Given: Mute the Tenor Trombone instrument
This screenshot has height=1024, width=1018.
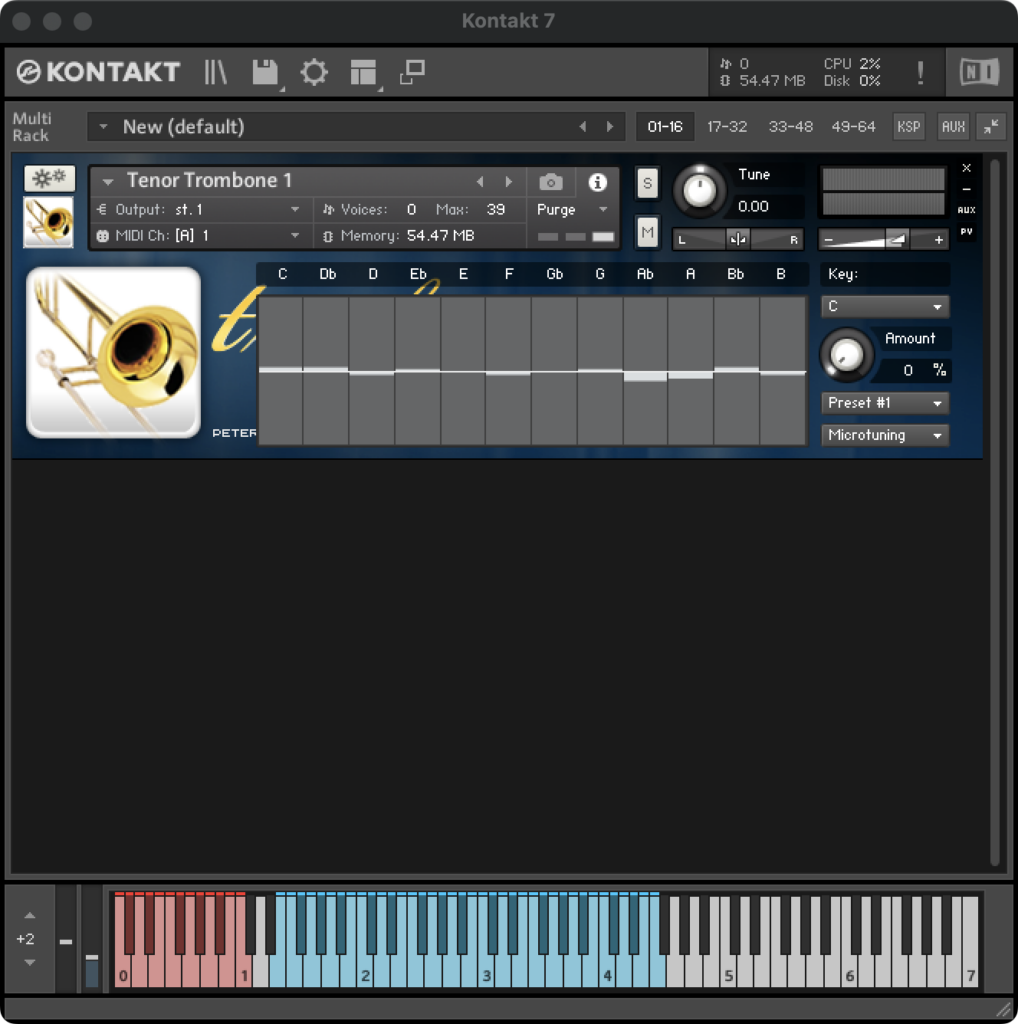Looking at the screenshot, I should [647, 232].
